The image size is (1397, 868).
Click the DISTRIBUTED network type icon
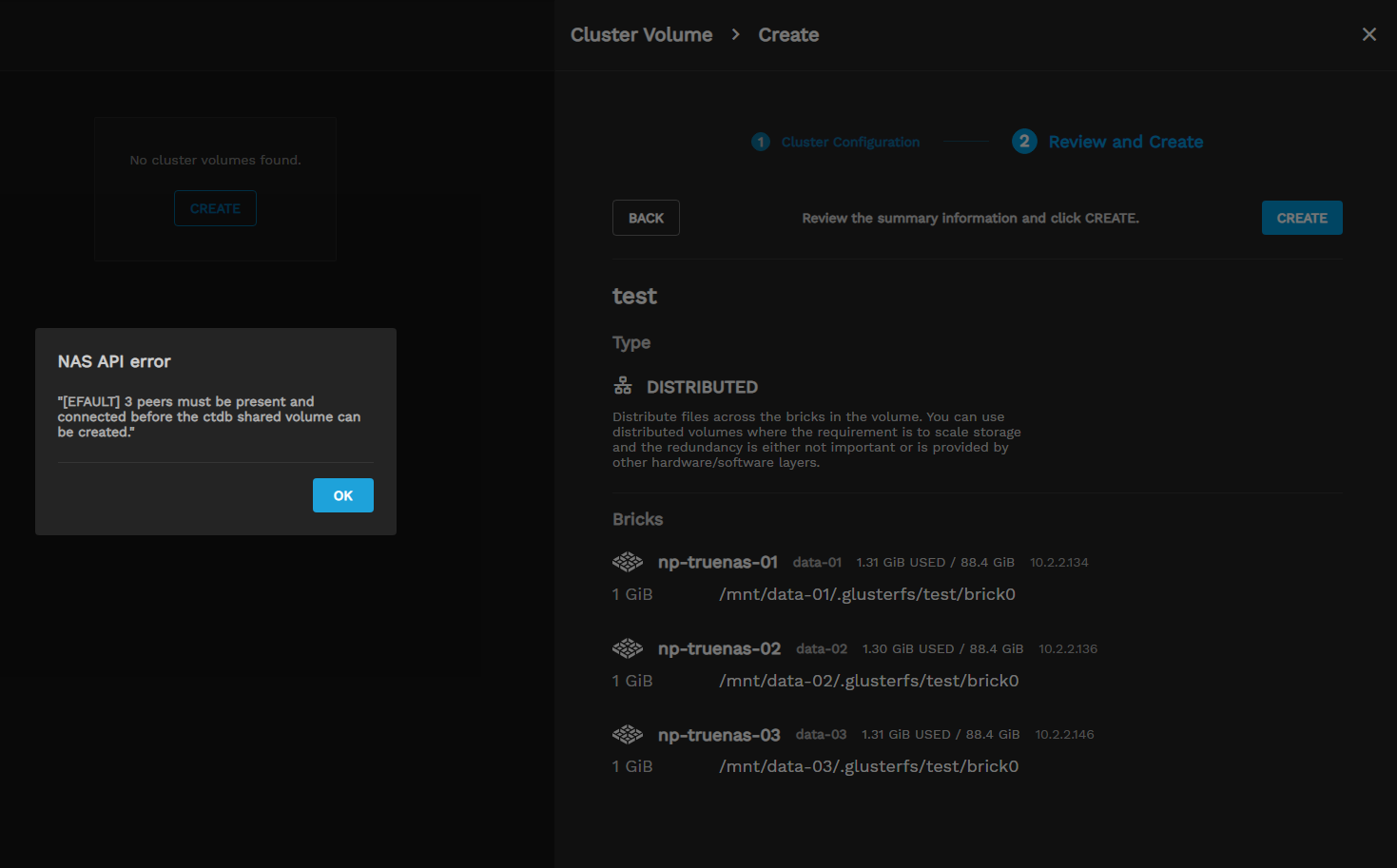tap(623, 386)
